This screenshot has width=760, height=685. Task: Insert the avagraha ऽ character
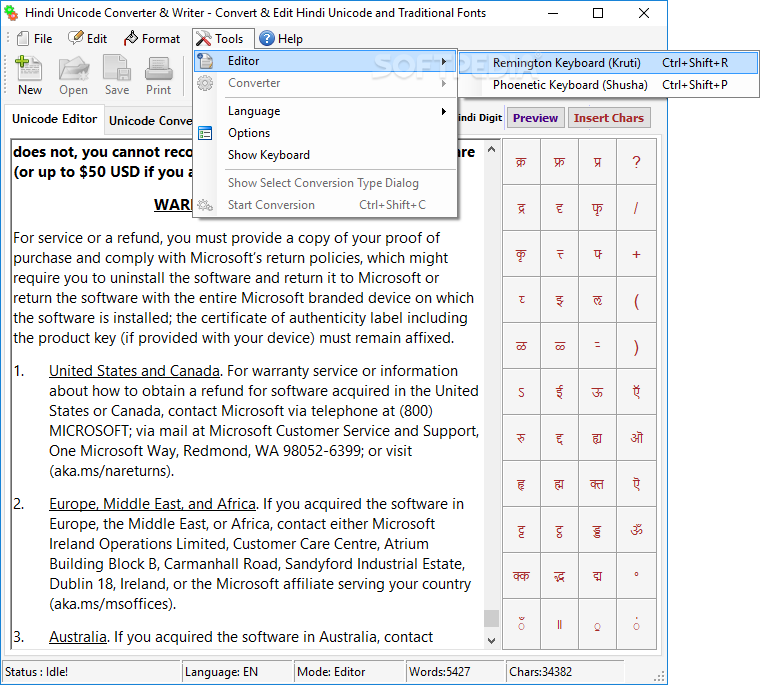[x=521, y=392]
